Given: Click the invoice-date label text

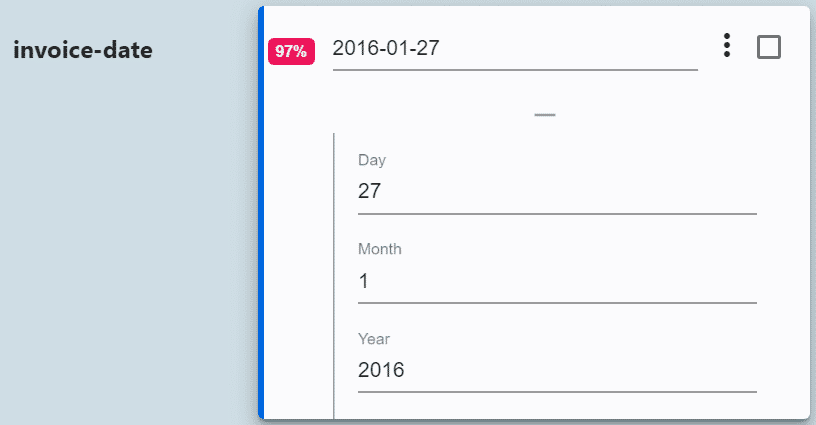Looking at the screenshot, I should point(83,50).
